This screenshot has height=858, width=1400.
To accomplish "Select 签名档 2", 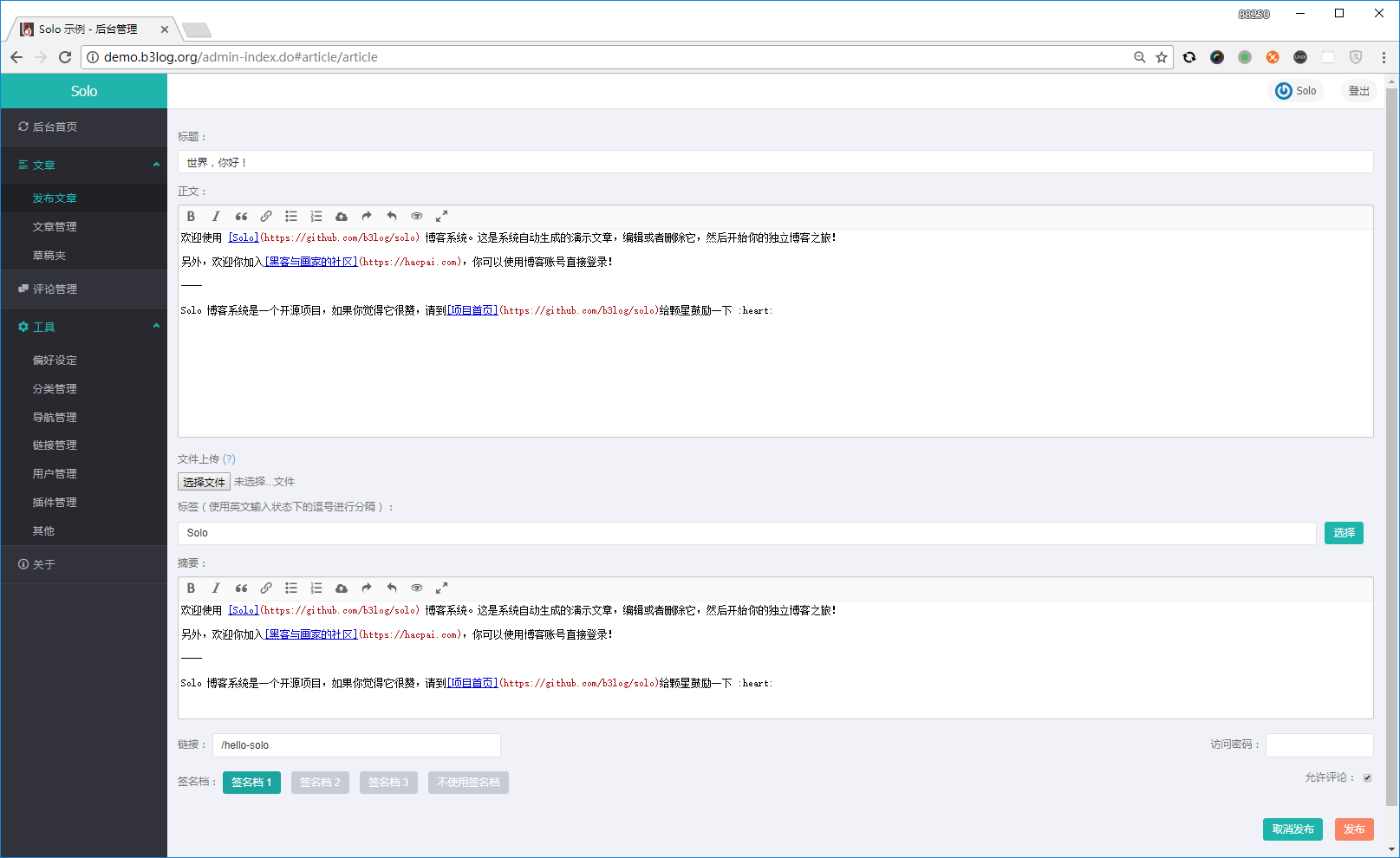I will pyautogui.click(x=320, y=783).
